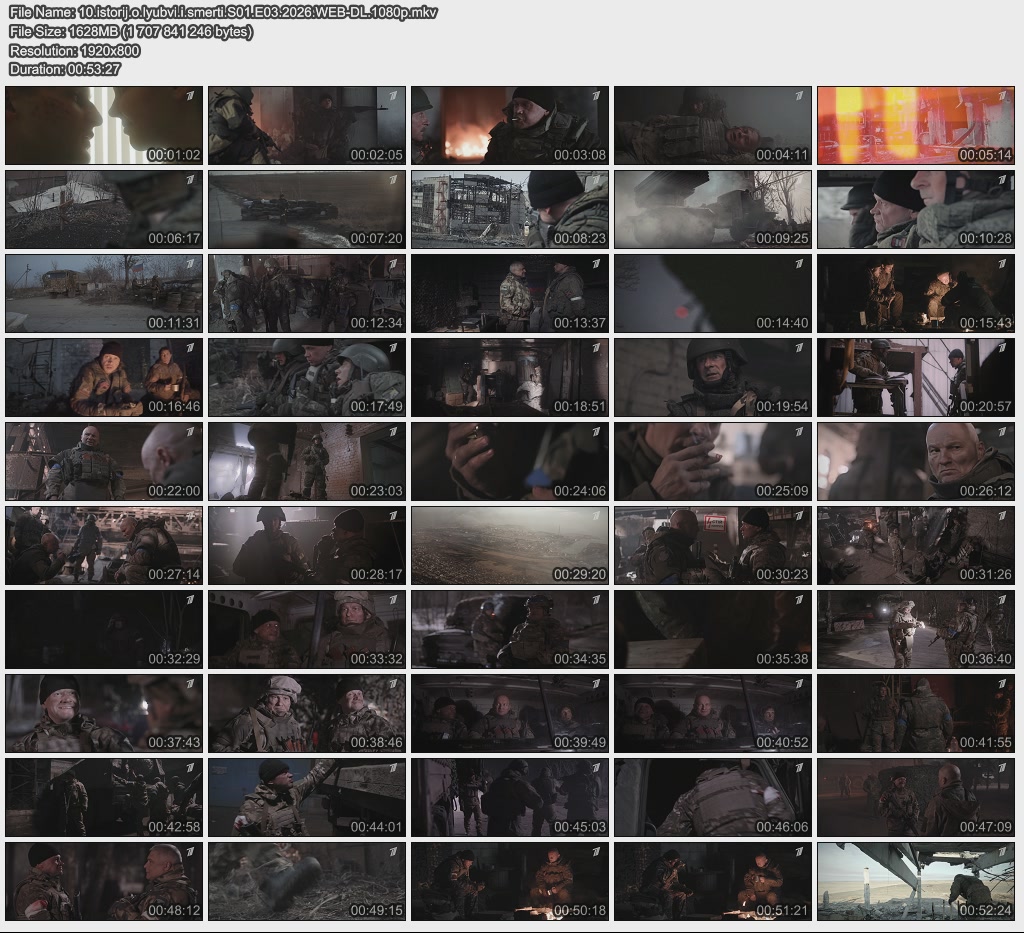
Task: Click the thumbnail marked 00:07:20
Action: pos(307,209)
